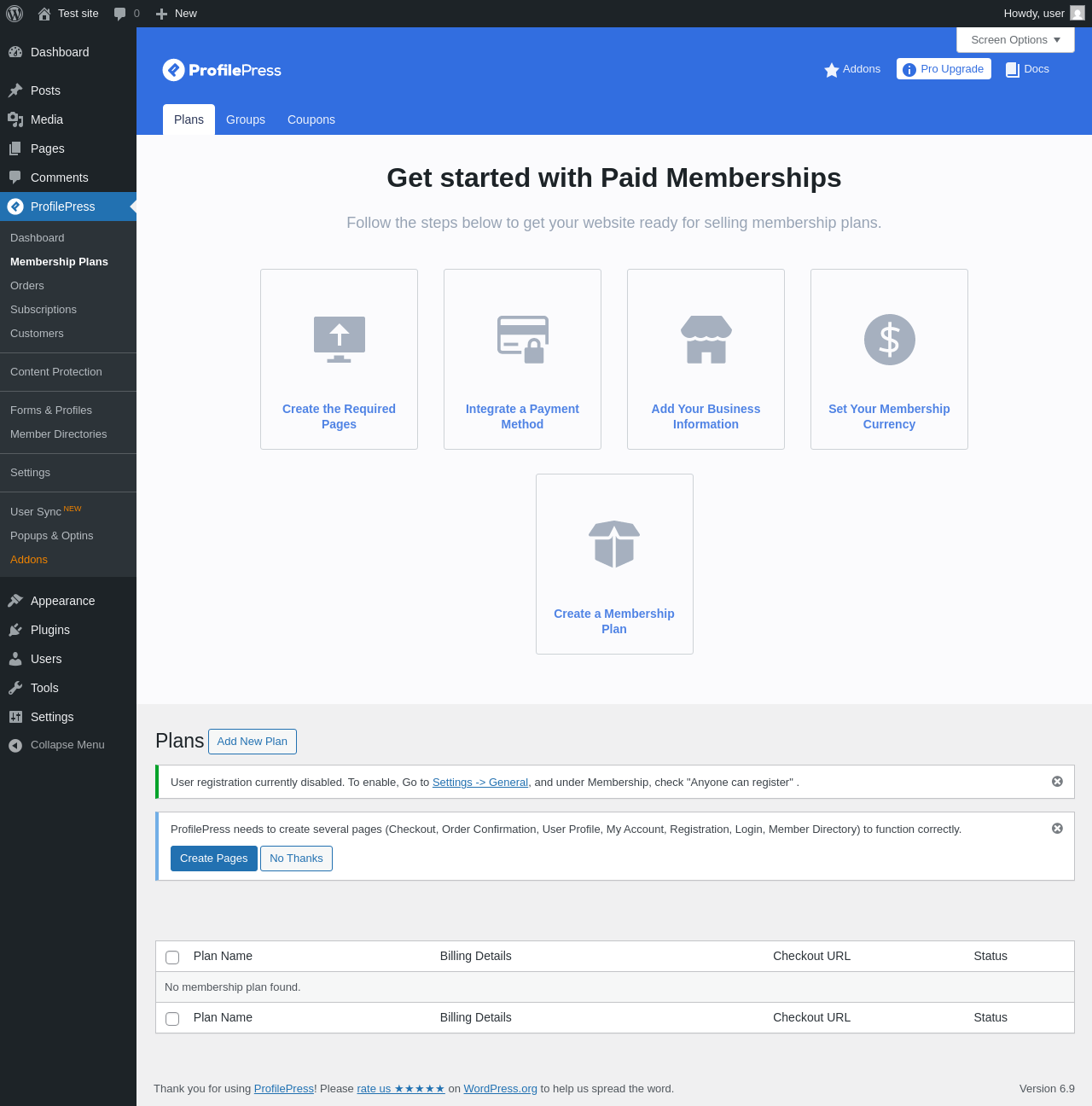Click the Howdy, user account text
This screenshot has height=1106, width=1092.
point(1034,14)
